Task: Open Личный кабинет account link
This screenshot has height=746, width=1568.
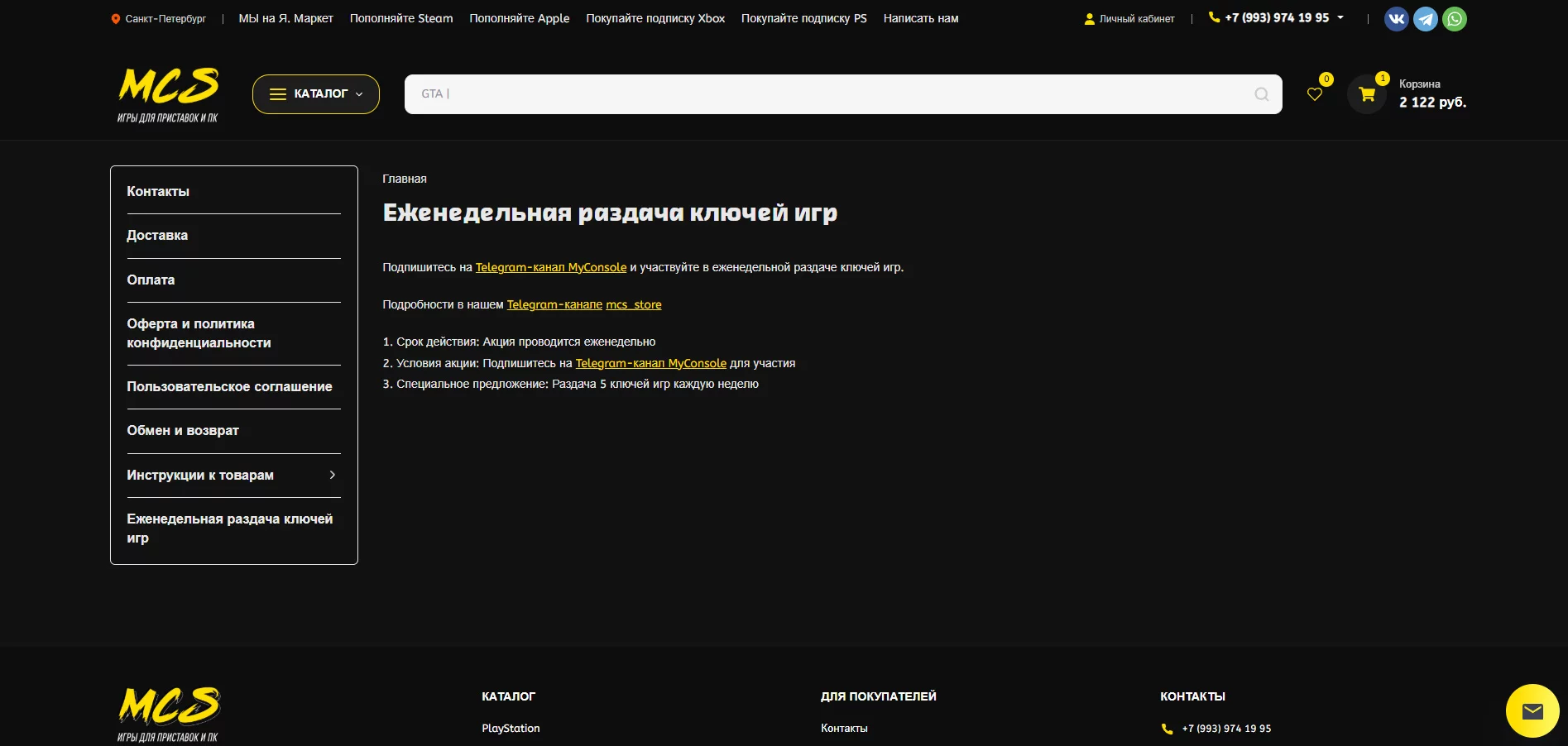Action: tap(1136, 19)
